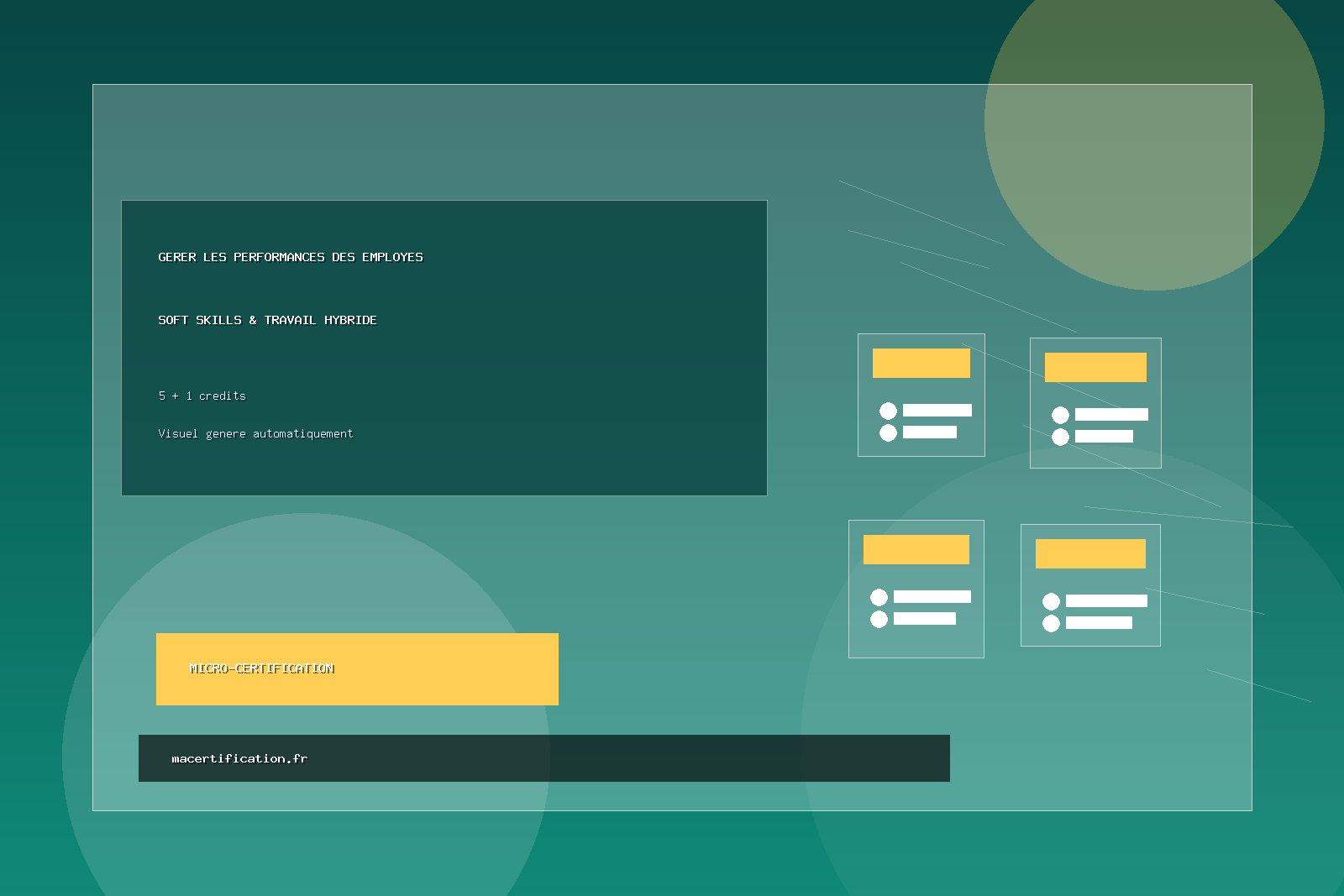Click the second white bar in top-right card
Image resolution: width=1344 pixels, height=896 pixels.
click(1104, 437)
